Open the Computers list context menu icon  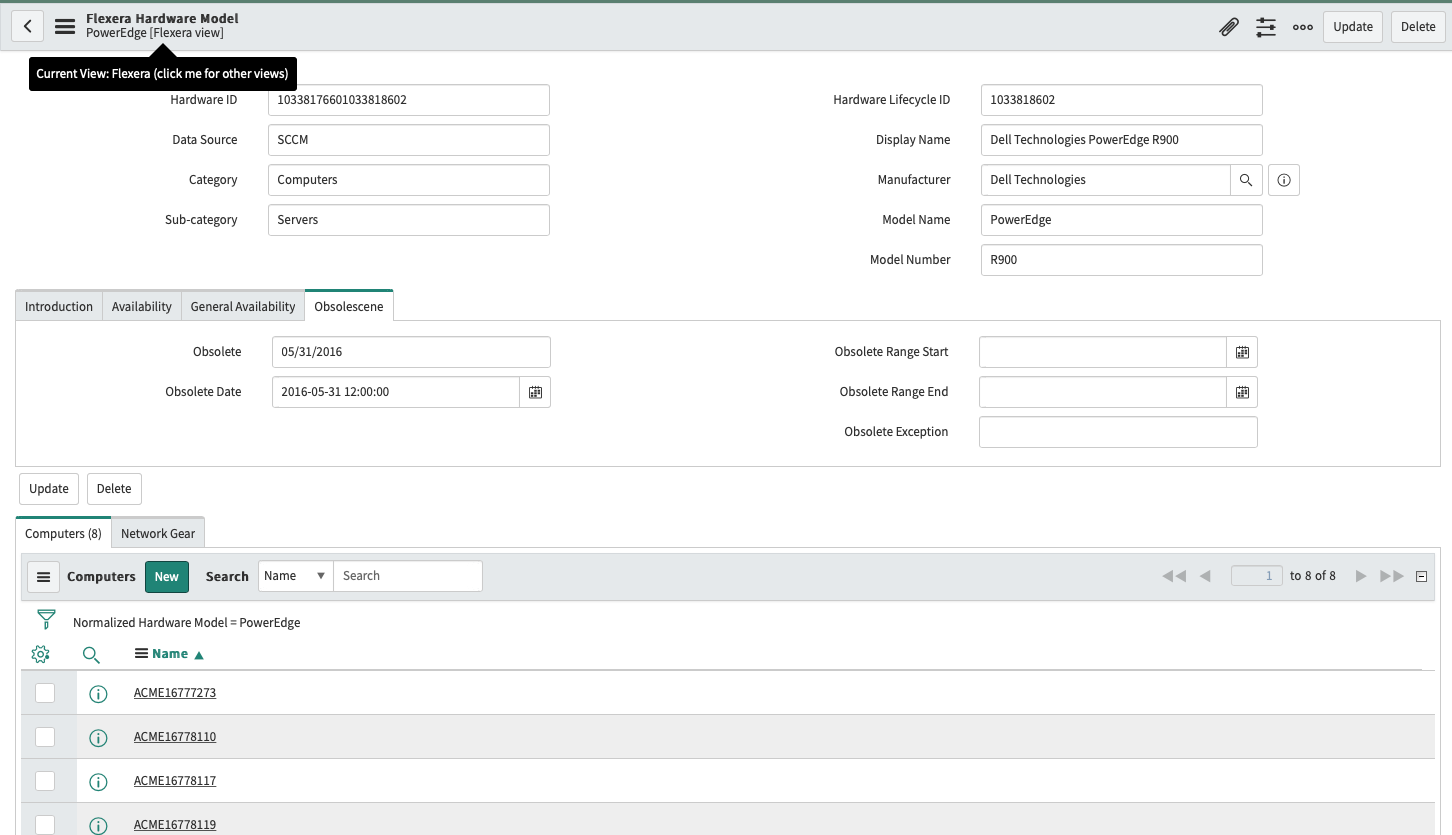pyautogui.click(x=43, y=576)
